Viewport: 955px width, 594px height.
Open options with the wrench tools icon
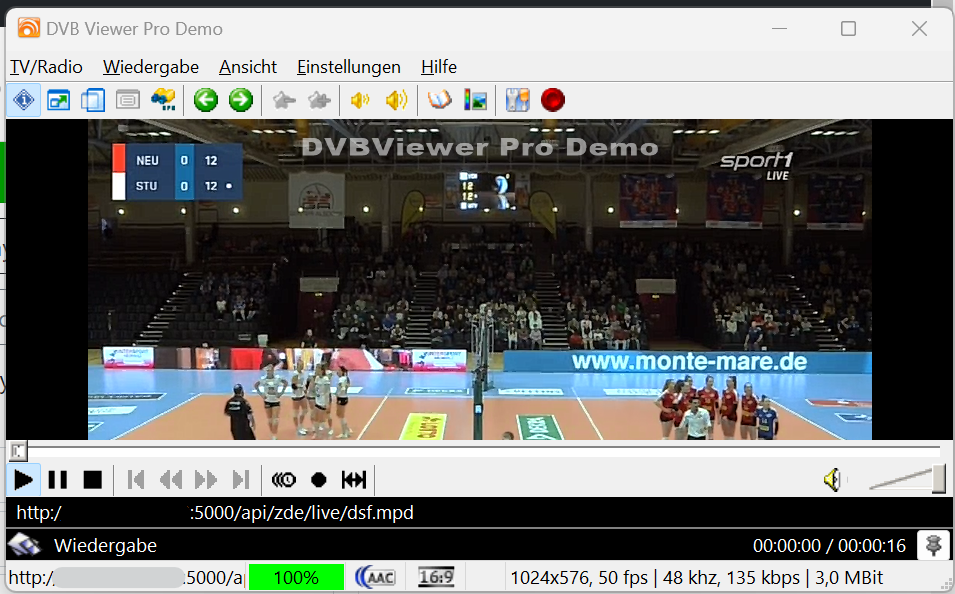click(x=517, y=100)
